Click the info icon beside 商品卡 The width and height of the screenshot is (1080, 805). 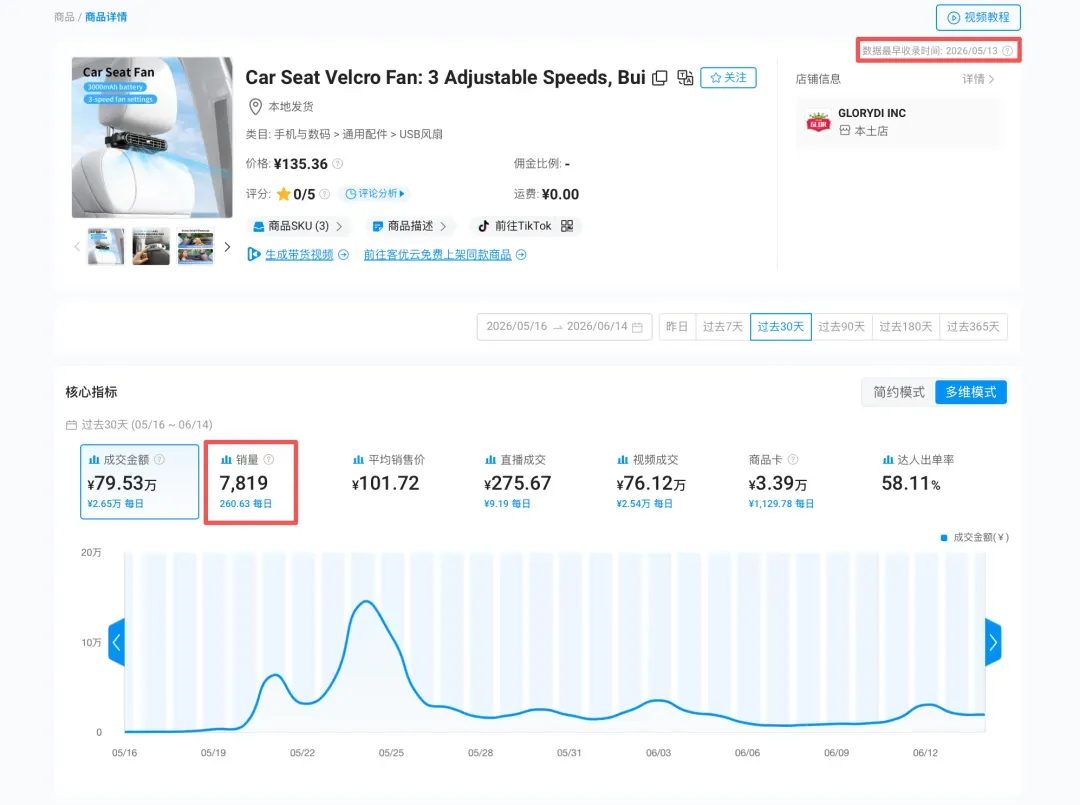(793, 459)
